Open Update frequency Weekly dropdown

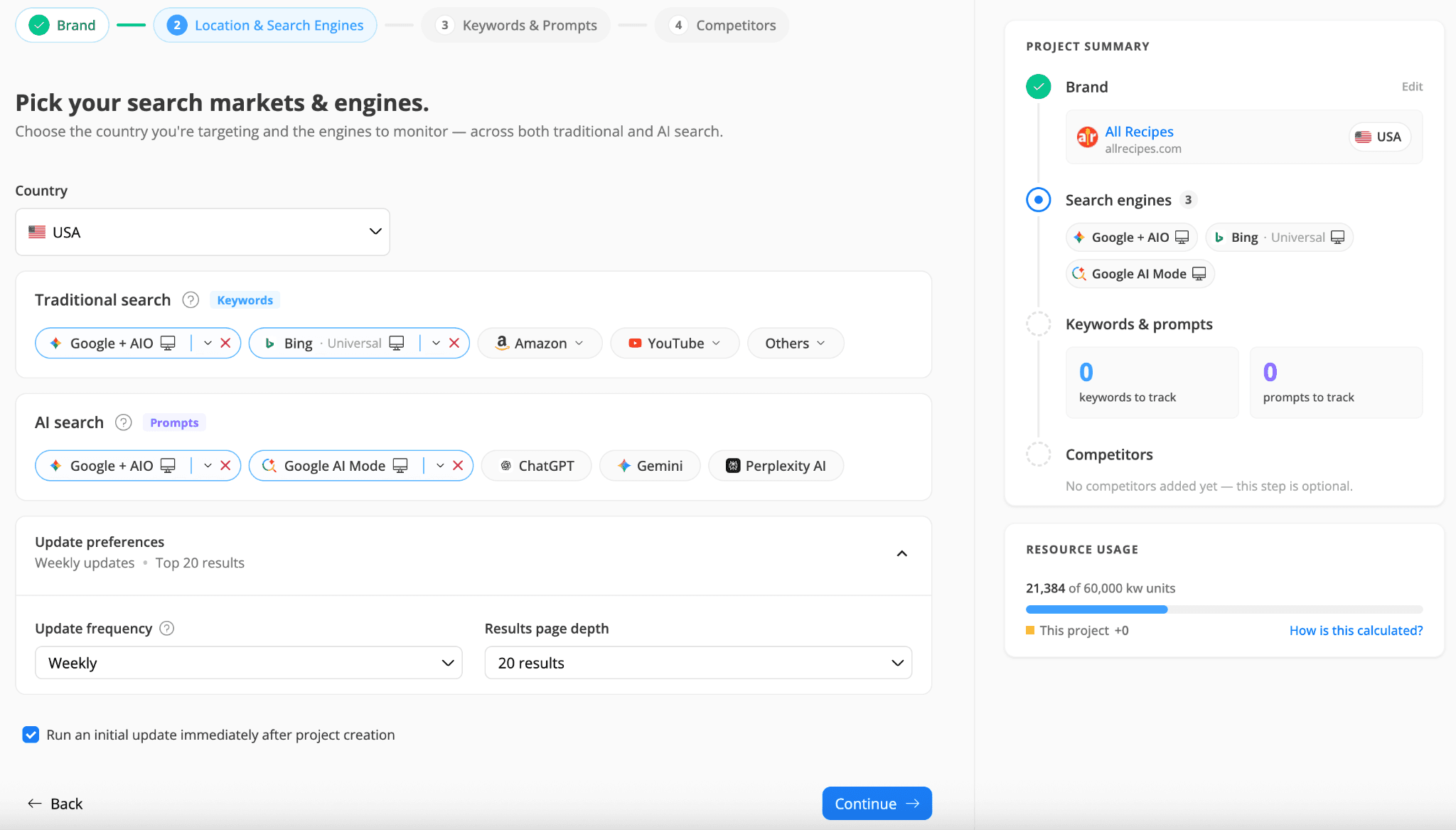point(249,663)
